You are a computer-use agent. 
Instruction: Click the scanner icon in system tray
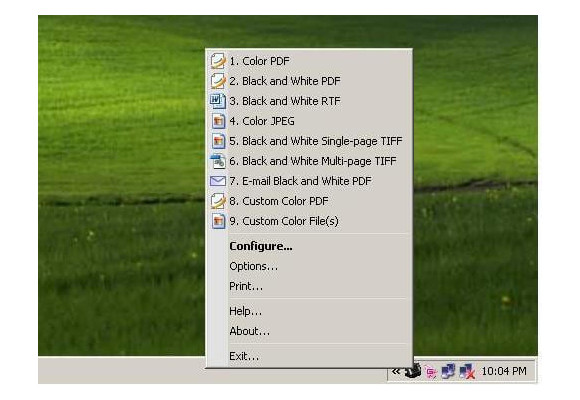coord(413,371)
